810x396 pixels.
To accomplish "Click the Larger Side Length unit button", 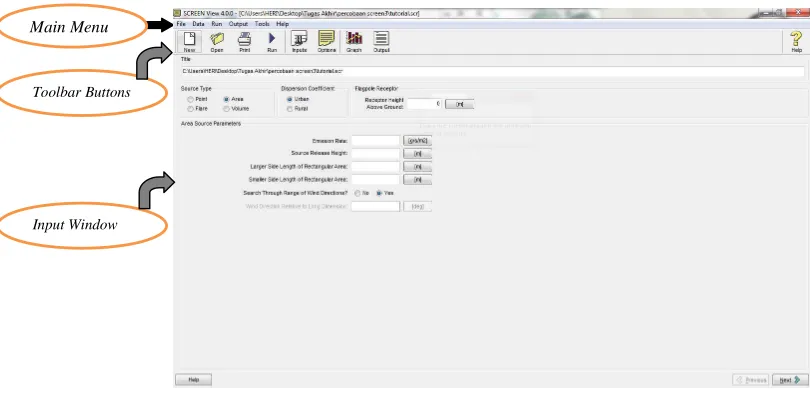I will (x=417, y=167).
